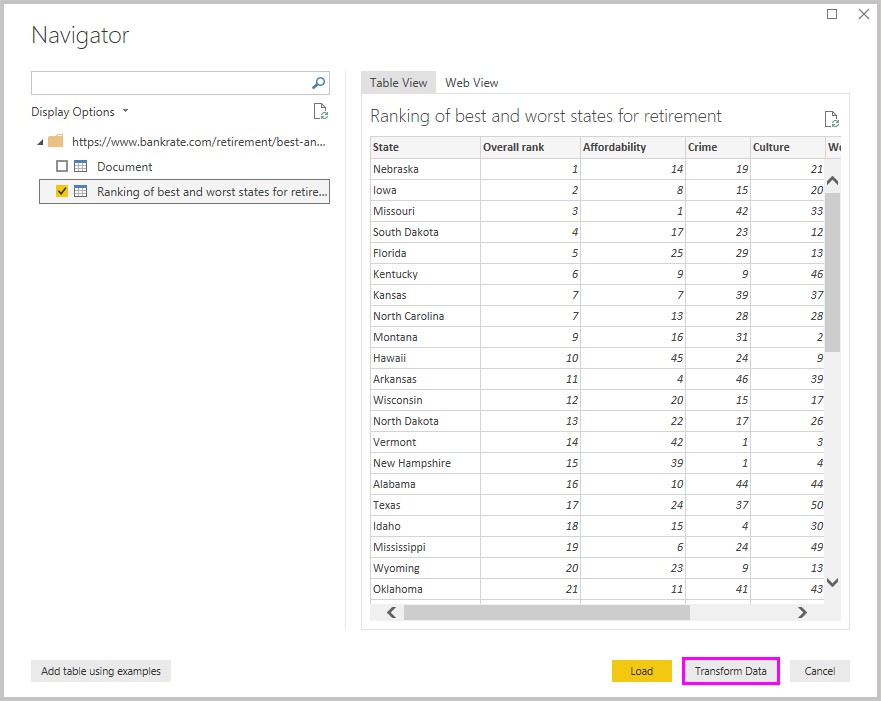881x701 pixels.
Task: Click inside the navigator search field
Action: coord(170,83)
